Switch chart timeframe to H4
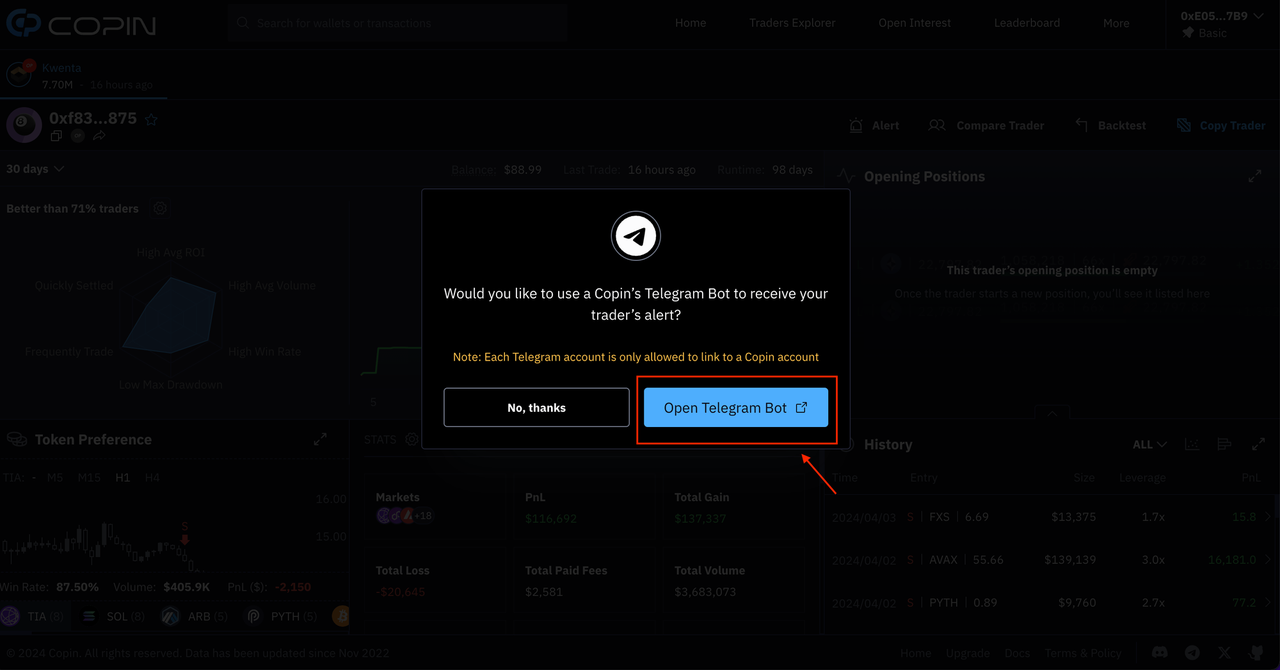1280x670 pixels. click(152, 478)
